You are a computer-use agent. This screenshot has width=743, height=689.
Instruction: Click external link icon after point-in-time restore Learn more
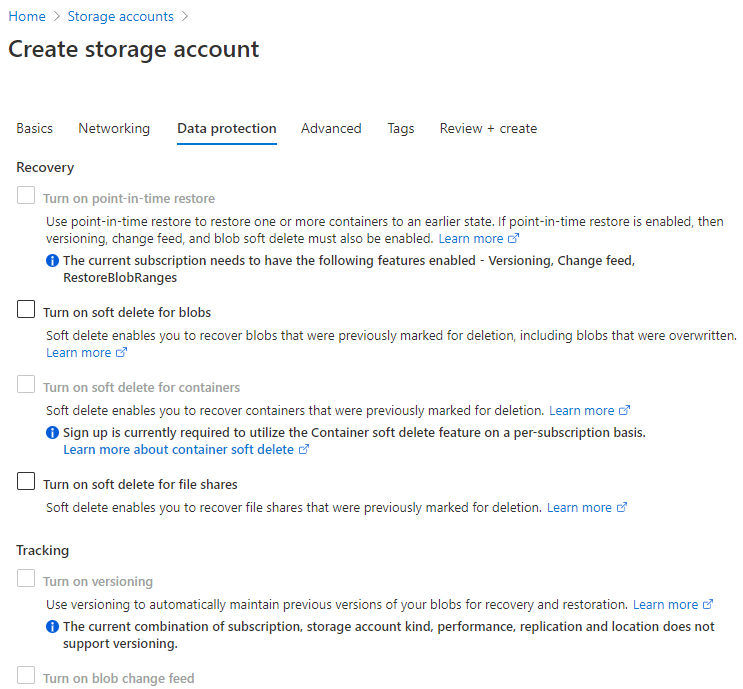[x=514, y=239]
